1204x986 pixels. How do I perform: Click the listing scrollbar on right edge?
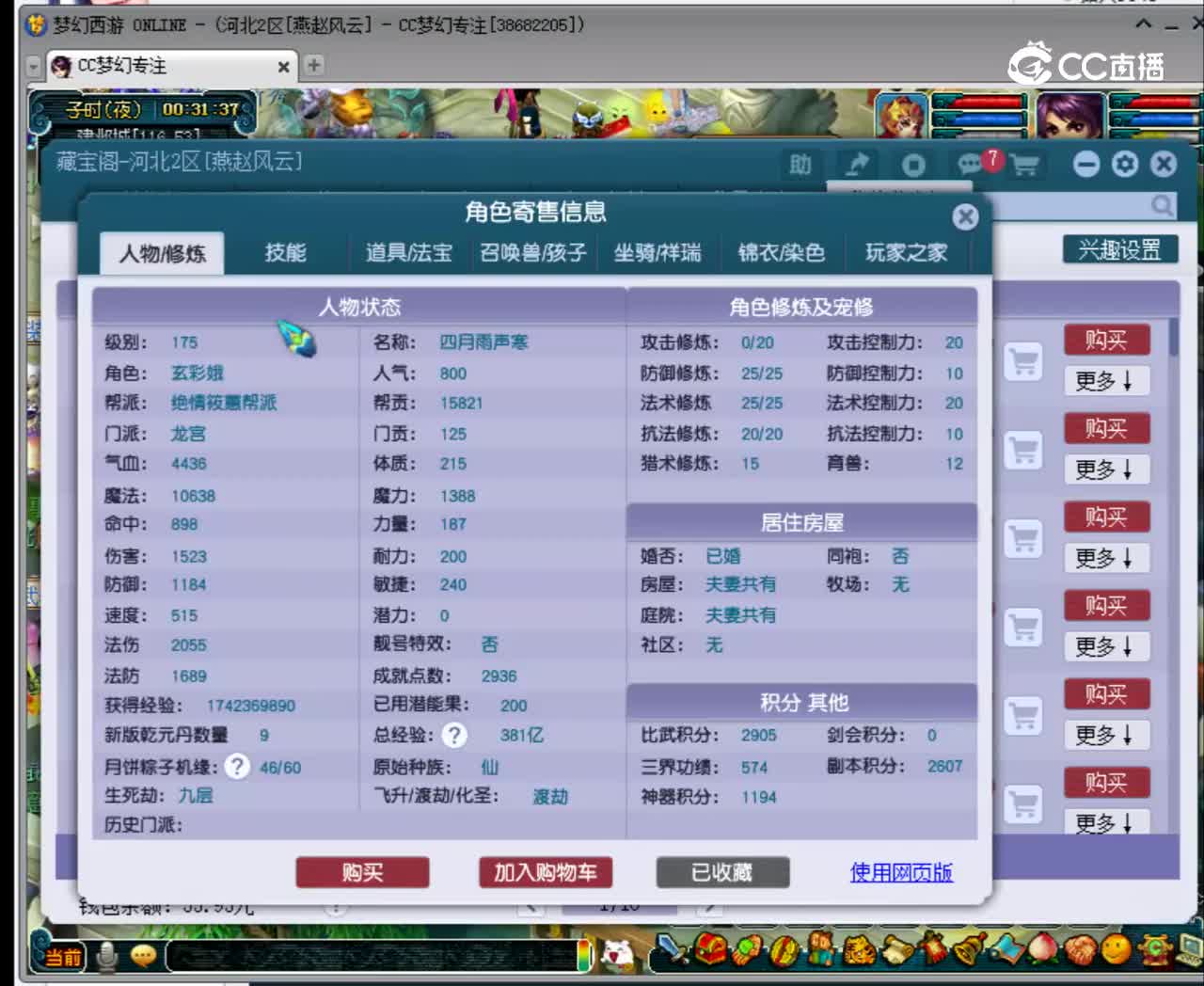1173,338
